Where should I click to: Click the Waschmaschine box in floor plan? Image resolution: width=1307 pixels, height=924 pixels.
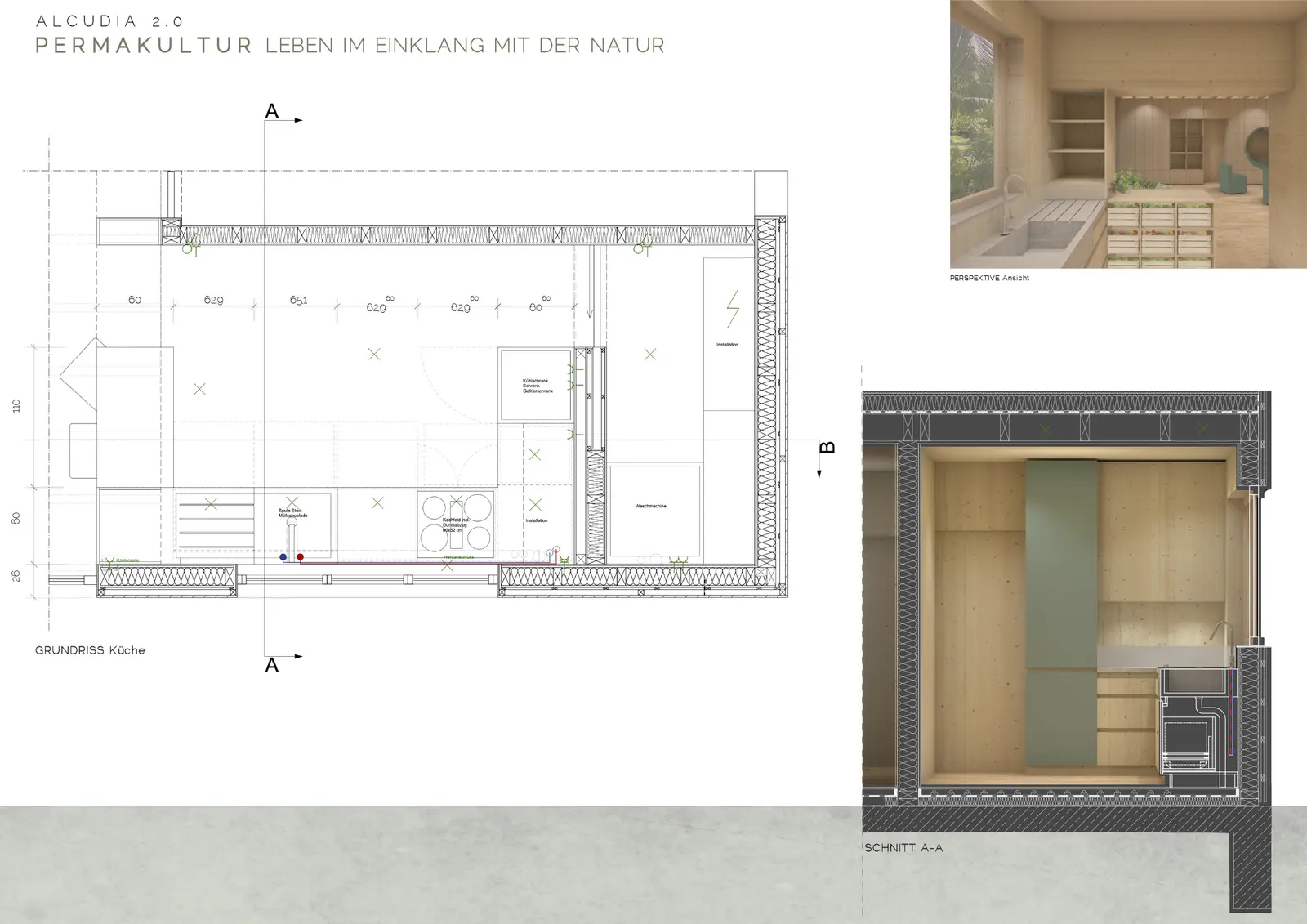pyautogui.click(x=653, y=511)
